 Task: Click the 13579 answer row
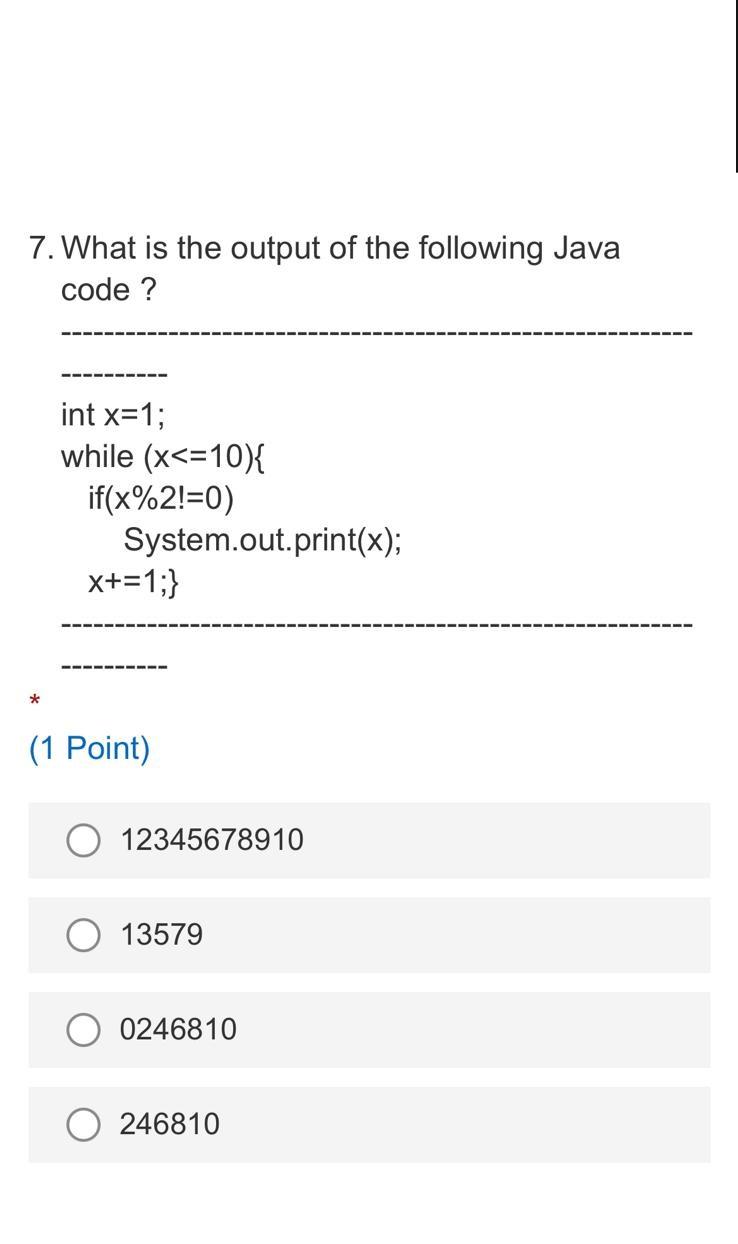click(x=369, y=935)
